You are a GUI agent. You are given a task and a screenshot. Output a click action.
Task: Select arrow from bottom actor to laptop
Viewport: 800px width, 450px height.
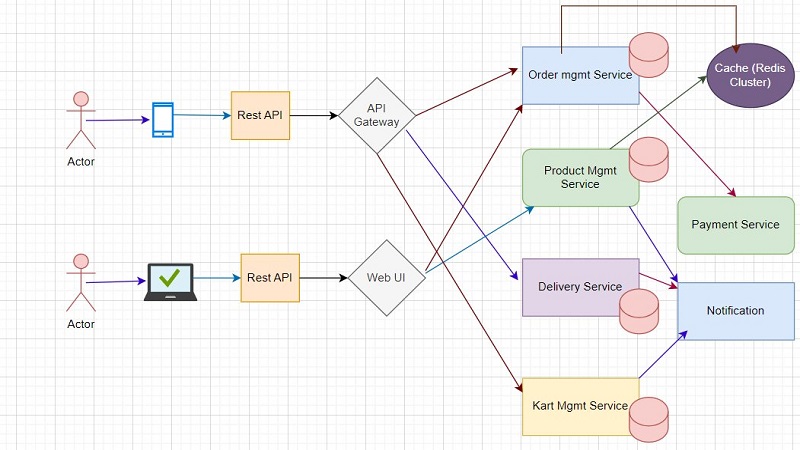[x=116, y=282]
